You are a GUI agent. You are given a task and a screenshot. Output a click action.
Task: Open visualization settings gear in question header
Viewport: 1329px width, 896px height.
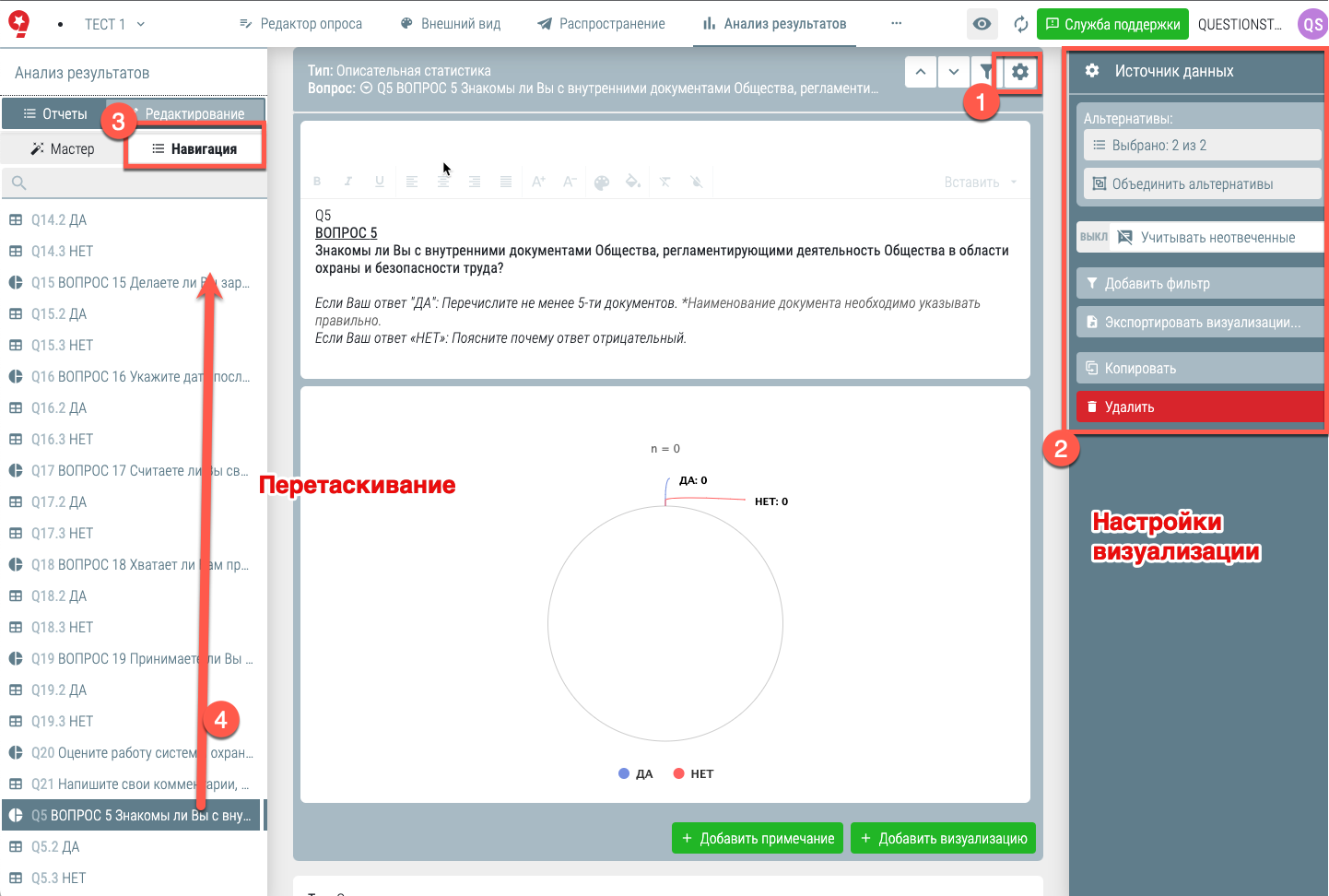point(1020,72)
